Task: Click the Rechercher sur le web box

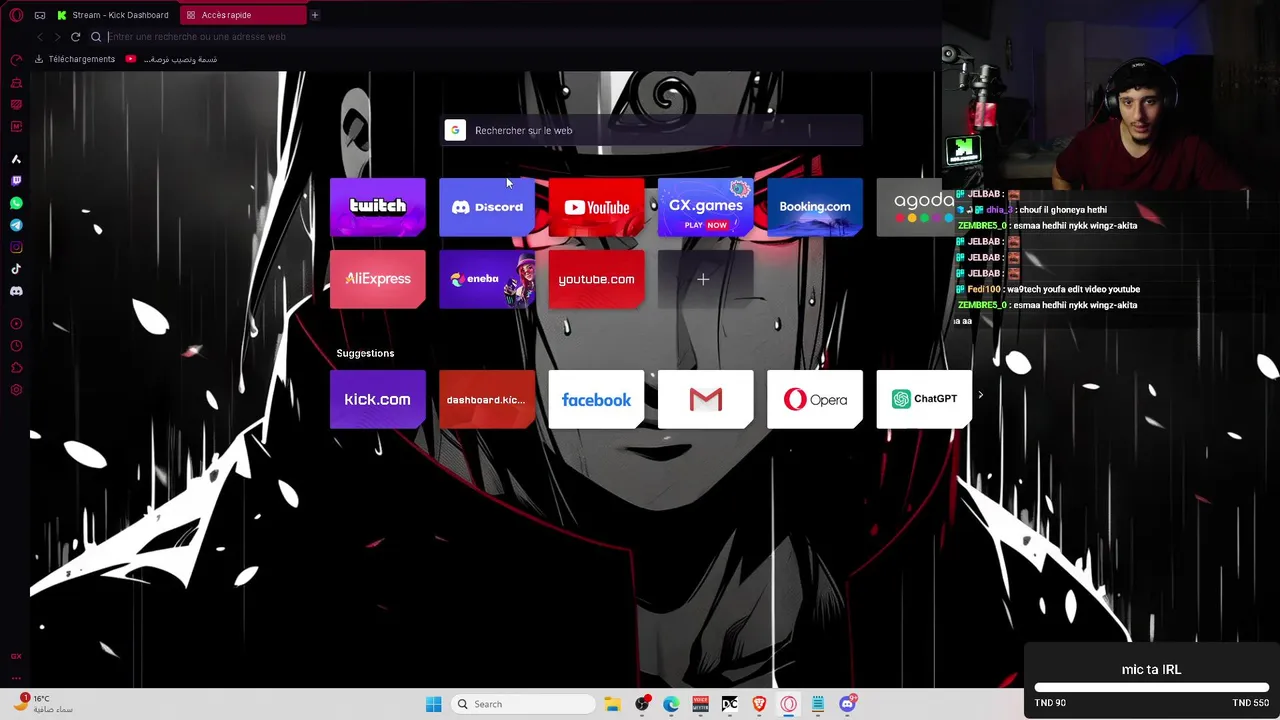Action: point(652,130)
